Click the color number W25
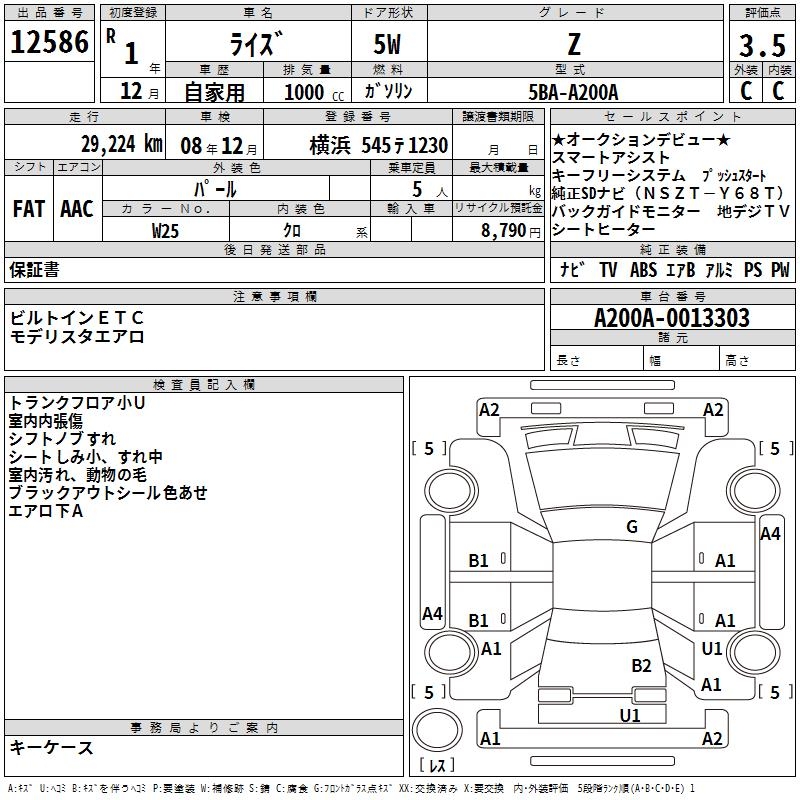 tap(165, 231)
